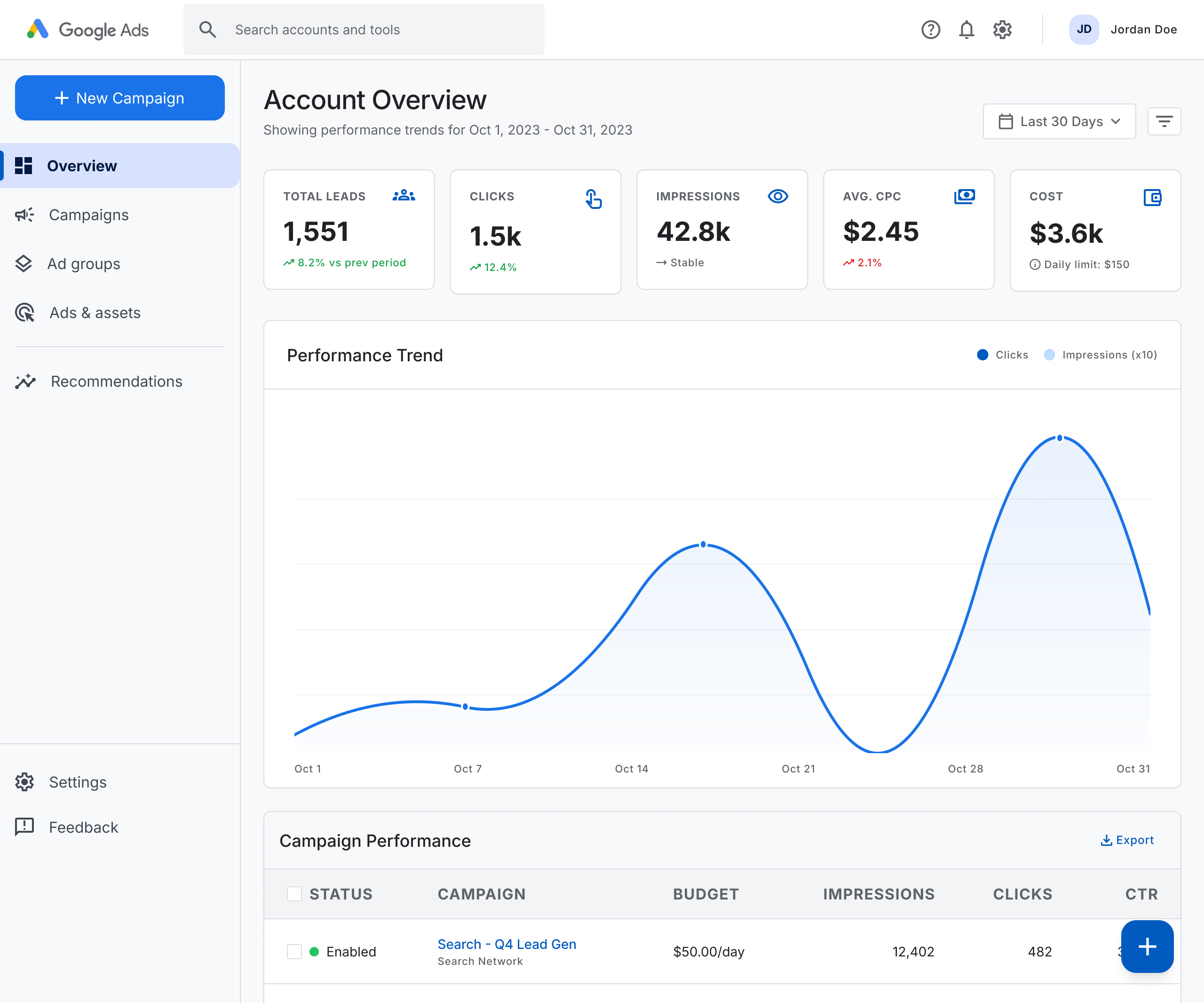Click the 12,402 impressions cell
This screenshot has height=1003, width=1204.
coord(913,951)
